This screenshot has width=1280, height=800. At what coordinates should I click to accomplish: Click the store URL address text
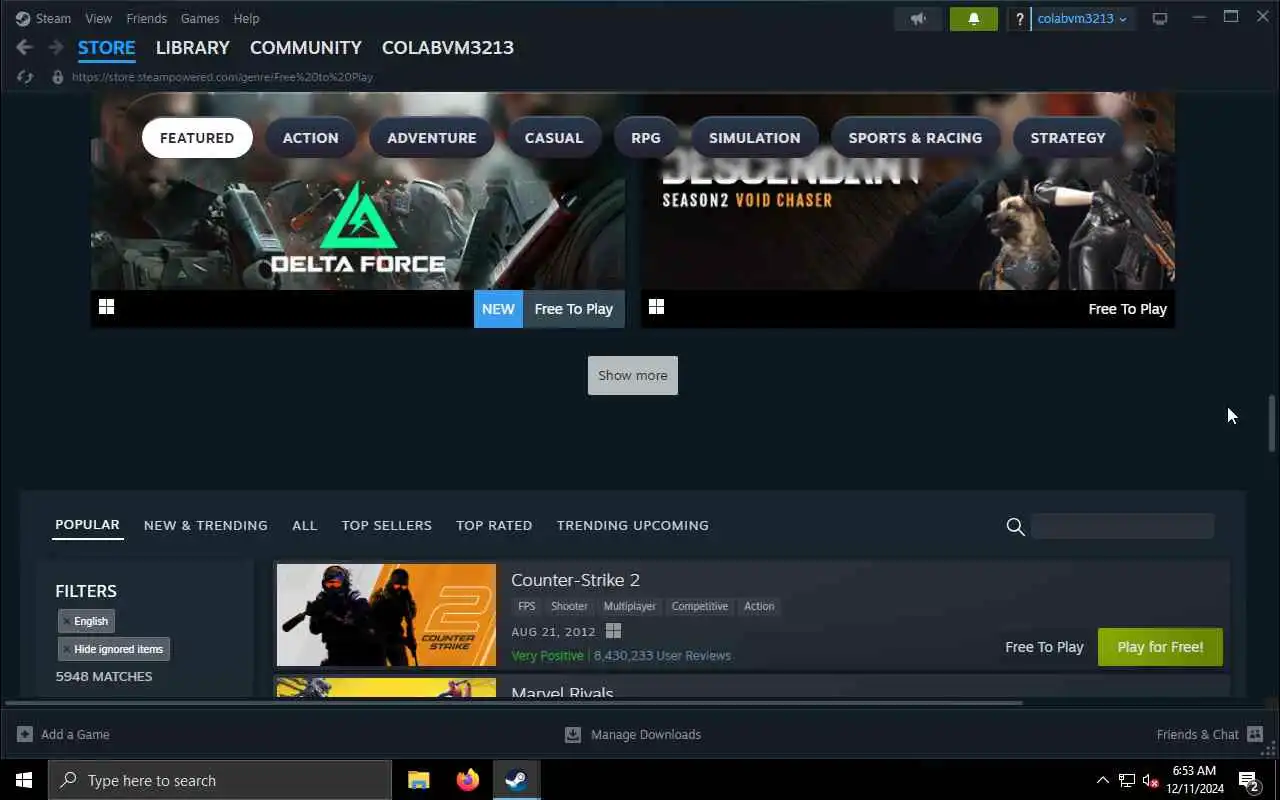pos(222,77)
